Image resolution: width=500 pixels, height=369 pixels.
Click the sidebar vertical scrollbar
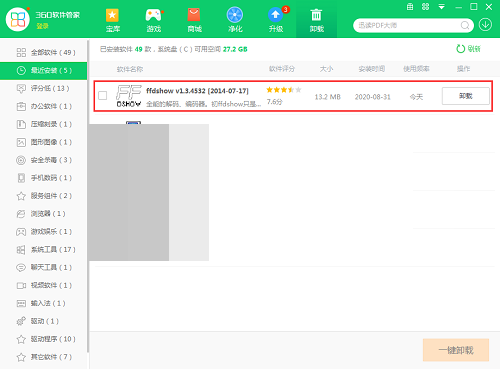(88, 196)
